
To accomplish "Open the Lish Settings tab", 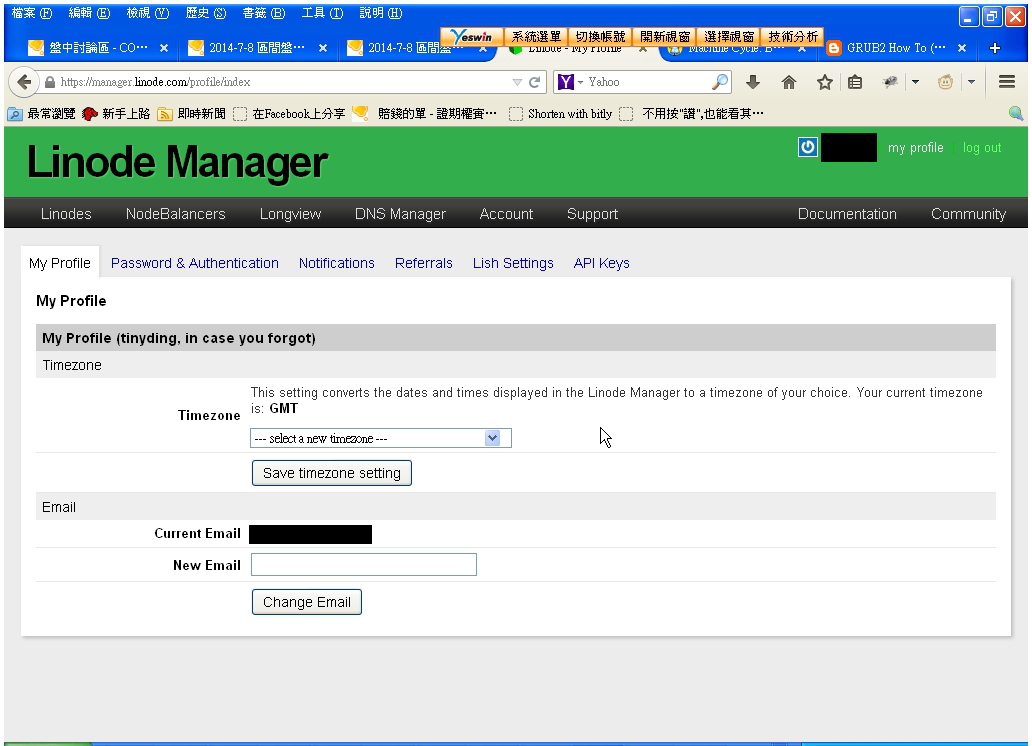I will [x=513, y=263].
